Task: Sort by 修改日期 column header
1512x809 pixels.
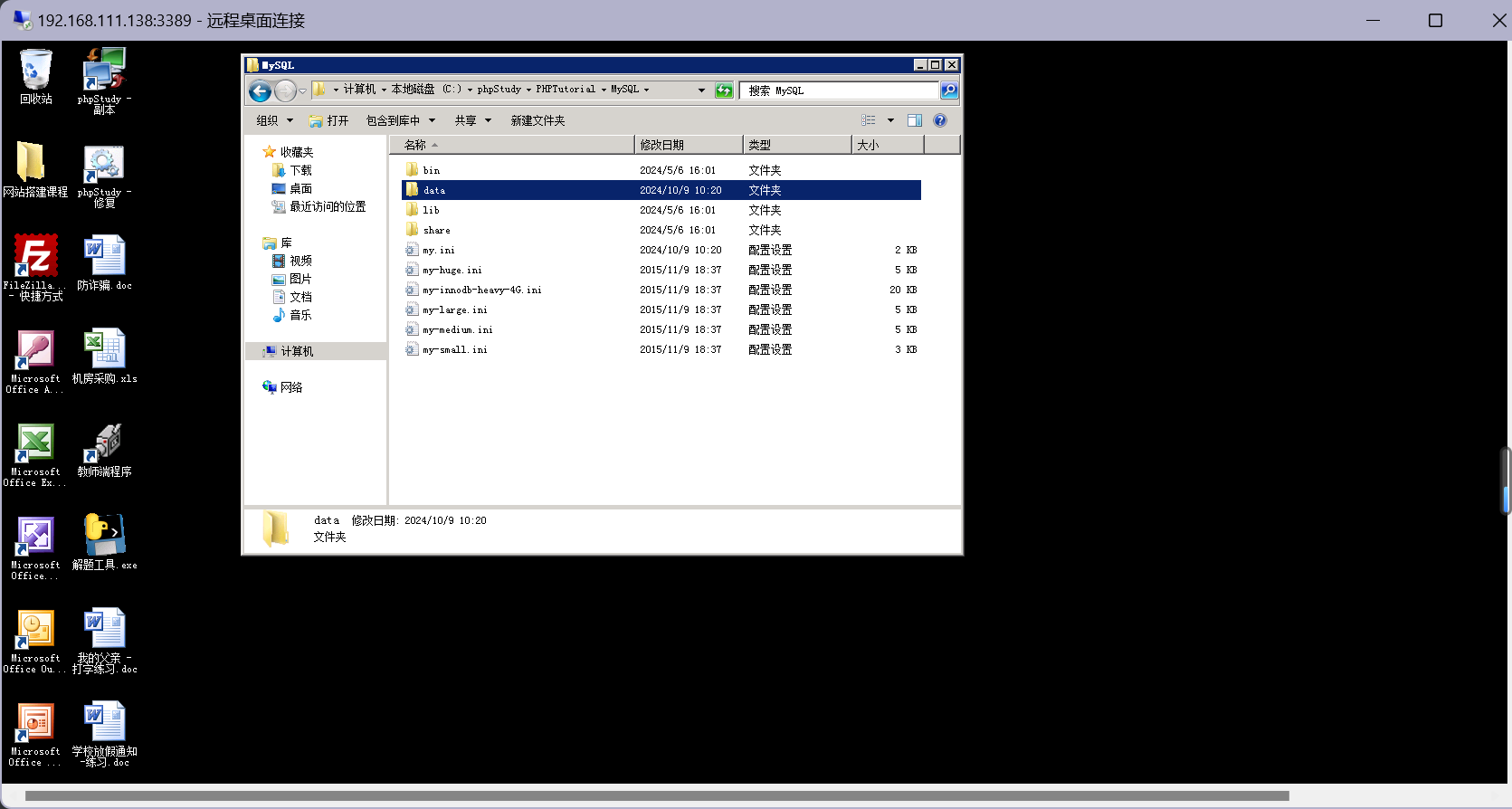Action: (x=689, y=145)
